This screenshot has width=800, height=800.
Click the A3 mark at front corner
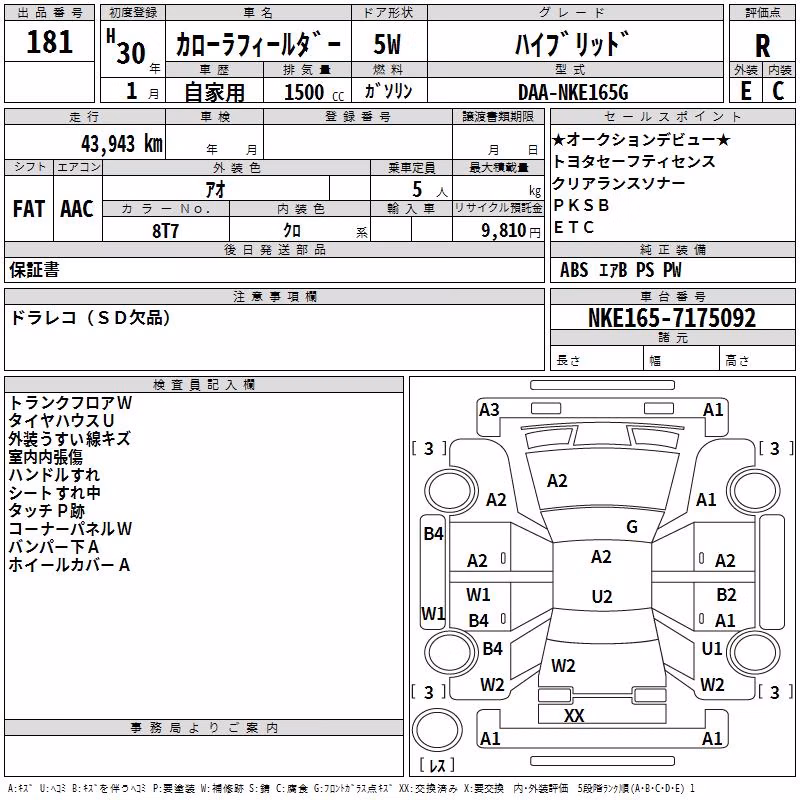(489, 410)
